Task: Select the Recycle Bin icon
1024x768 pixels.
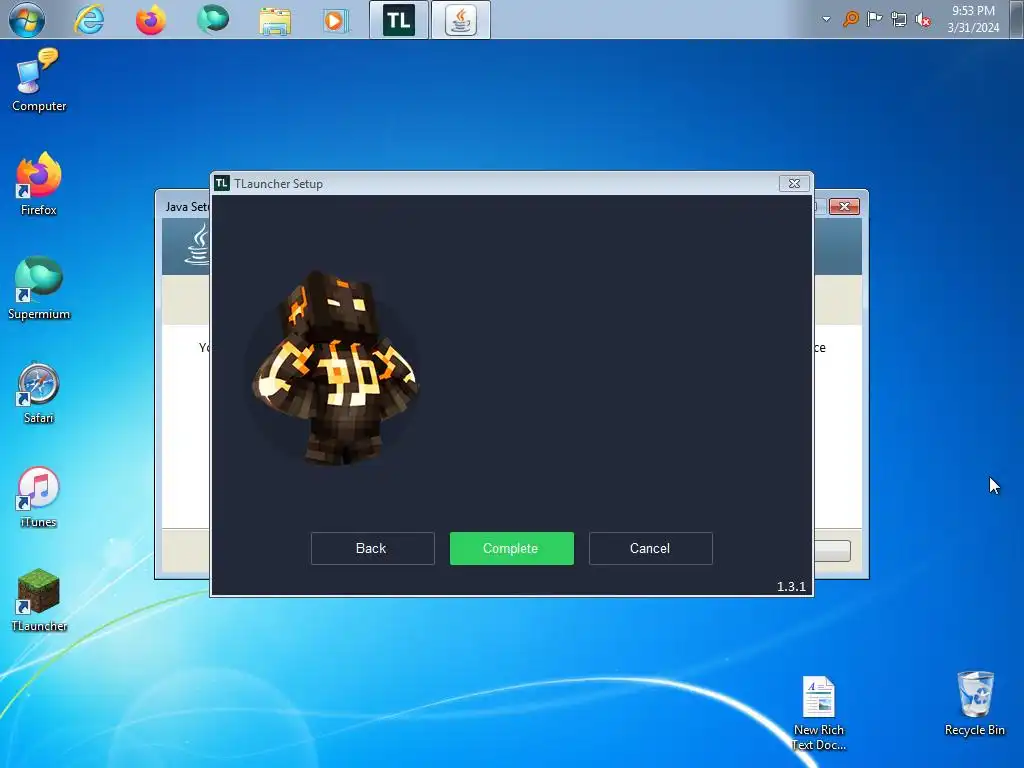Action: [x=974, y=704]
